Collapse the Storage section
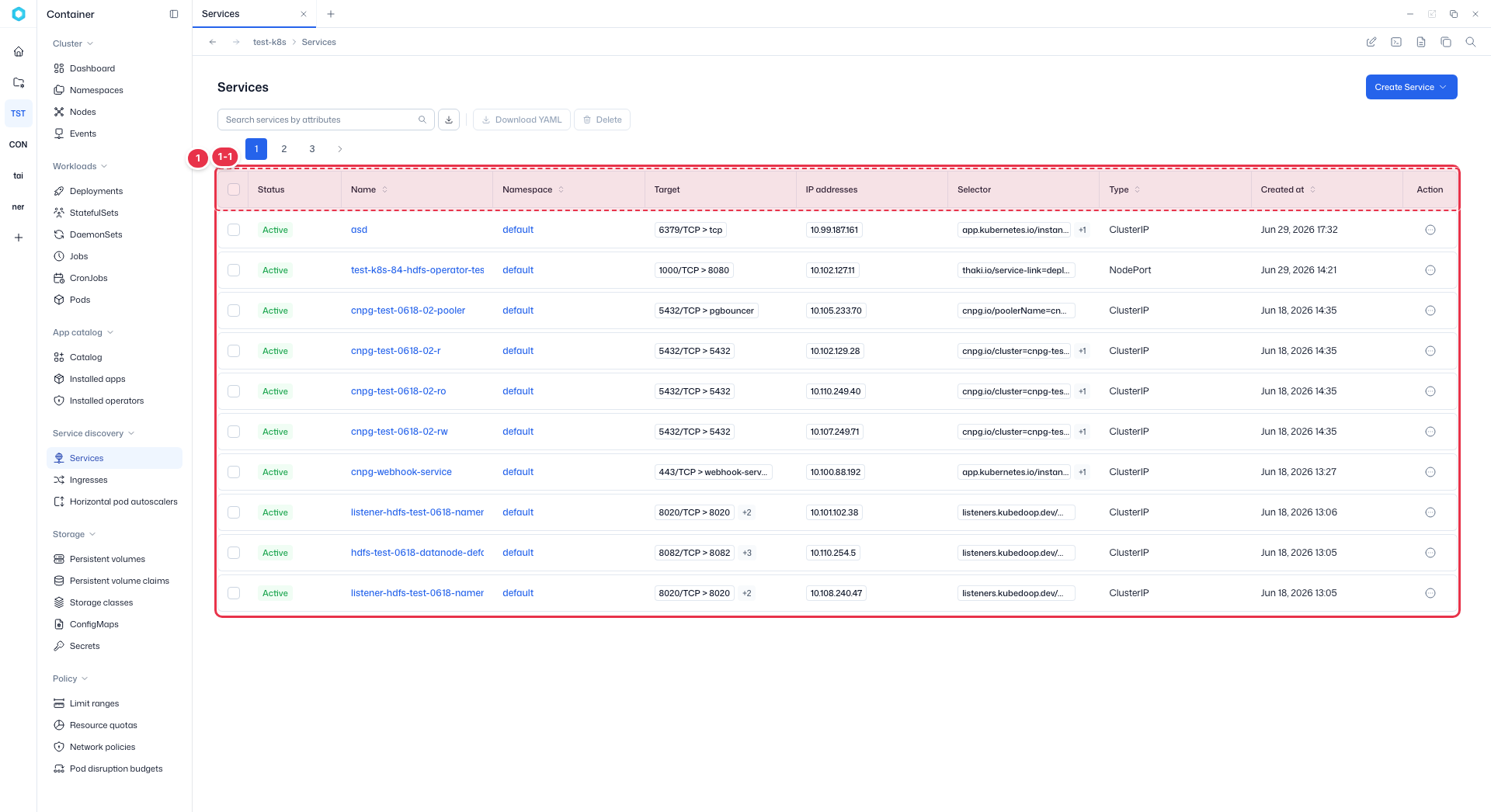 74,534
